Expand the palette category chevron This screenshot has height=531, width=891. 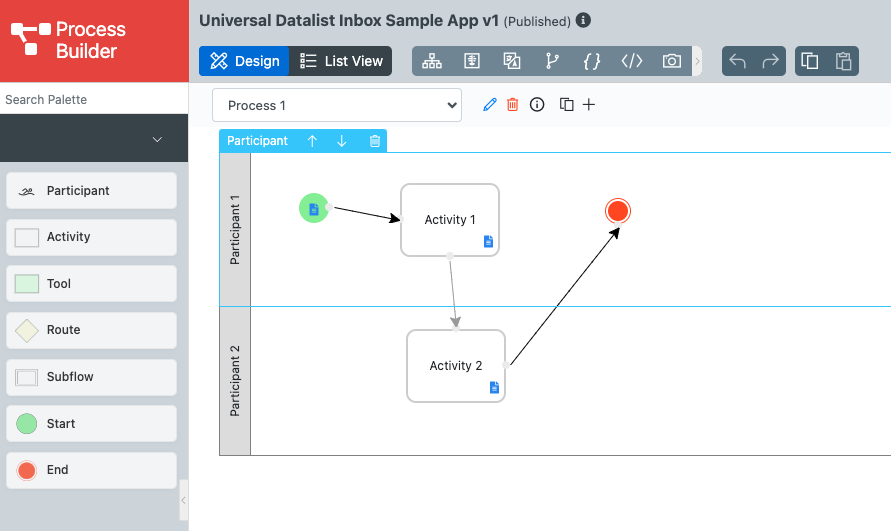tap(157, 139)
